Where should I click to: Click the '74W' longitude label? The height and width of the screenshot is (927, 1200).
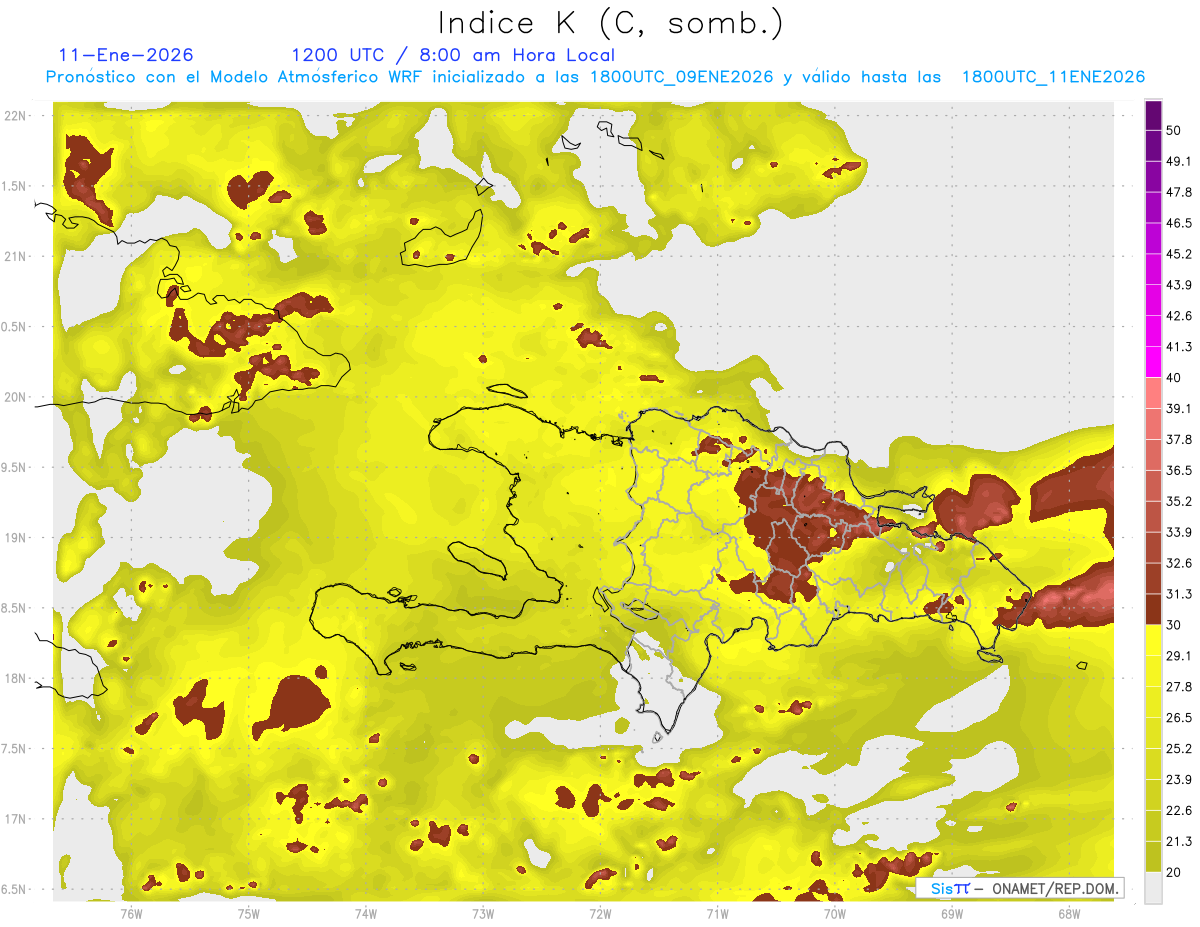point(365,913)
